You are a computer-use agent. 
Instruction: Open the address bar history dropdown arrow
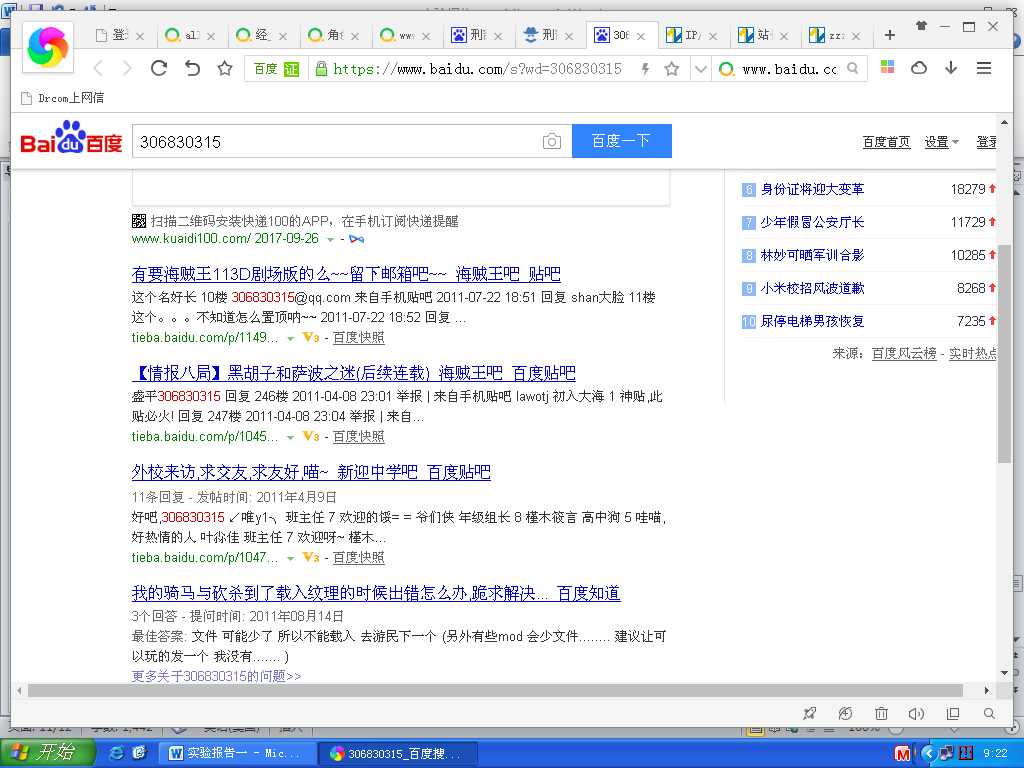coord(700,69)
